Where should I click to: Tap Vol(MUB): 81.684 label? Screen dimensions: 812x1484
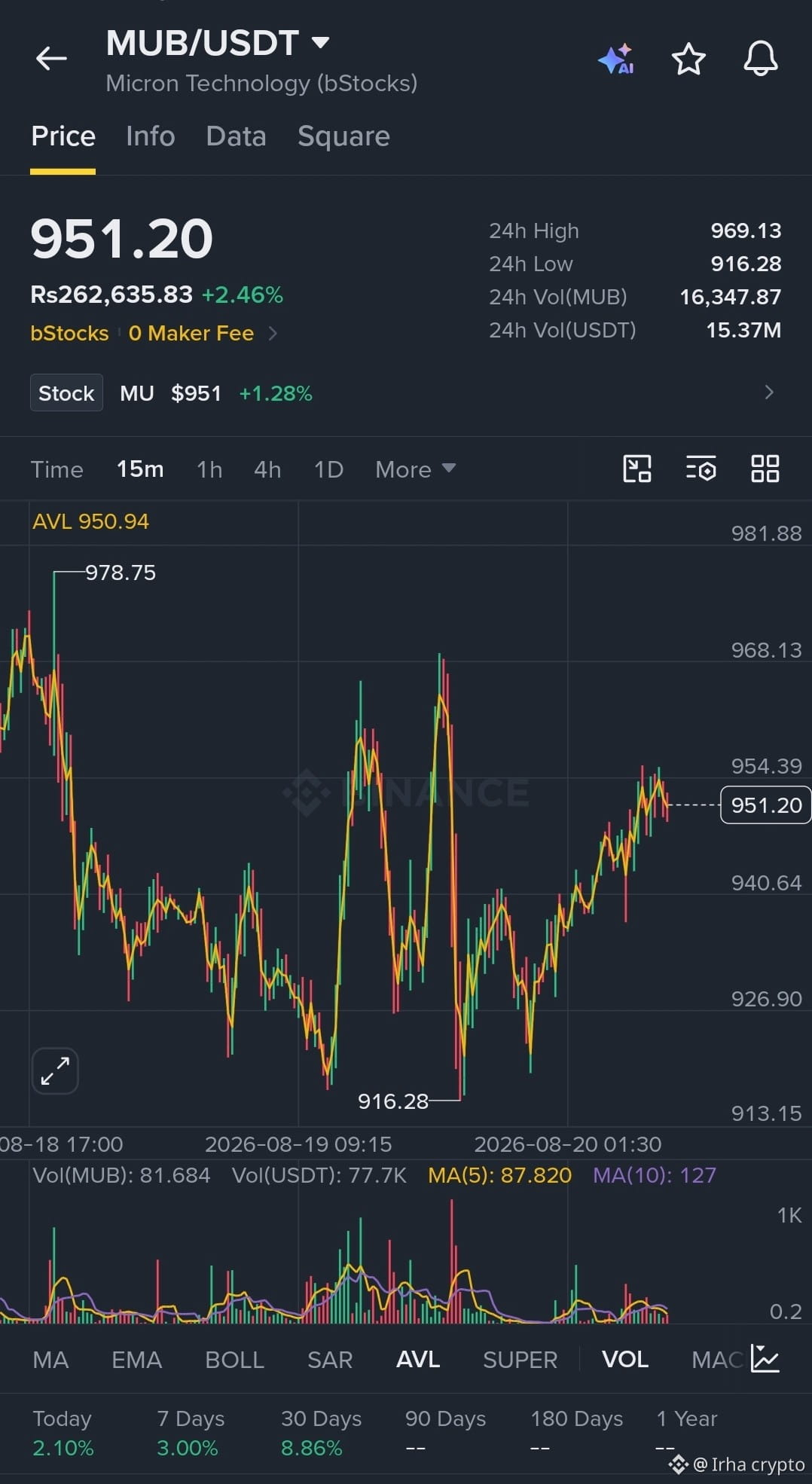click(121, 1175)
